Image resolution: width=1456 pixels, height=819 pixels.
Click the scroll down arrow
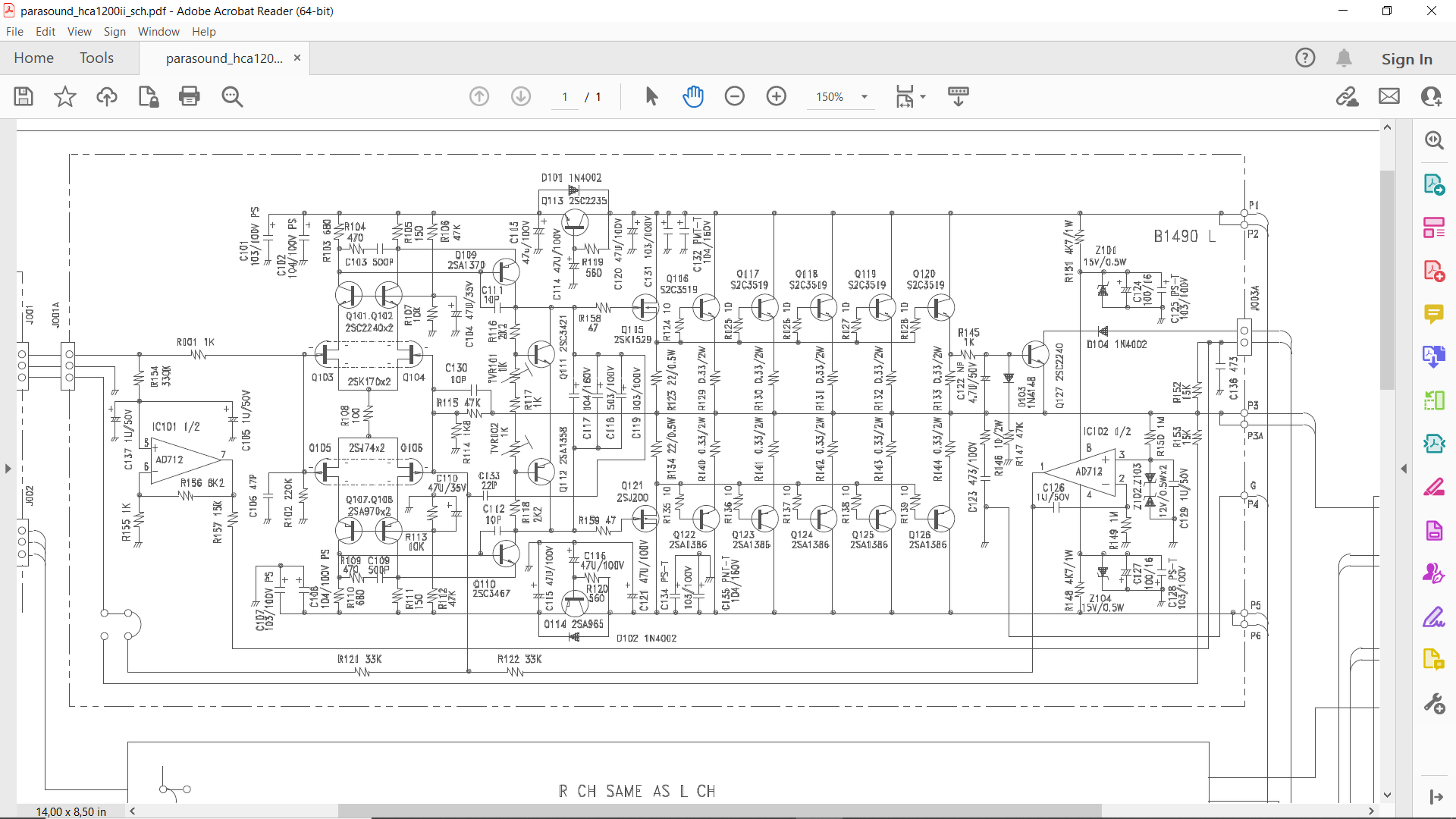click(1387, 795)
